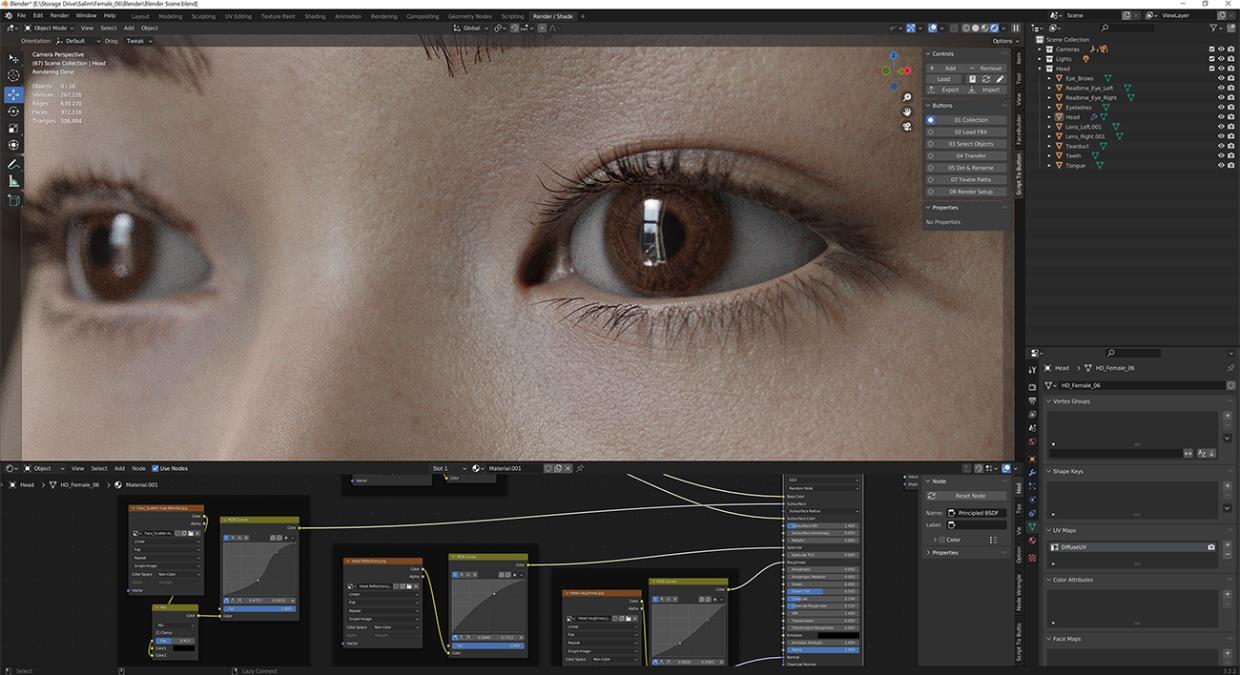Viewport: 1240px width, 675px height.
Task: Select the Rotate tool in the viewport toolbar
Action: pos(14,111)
